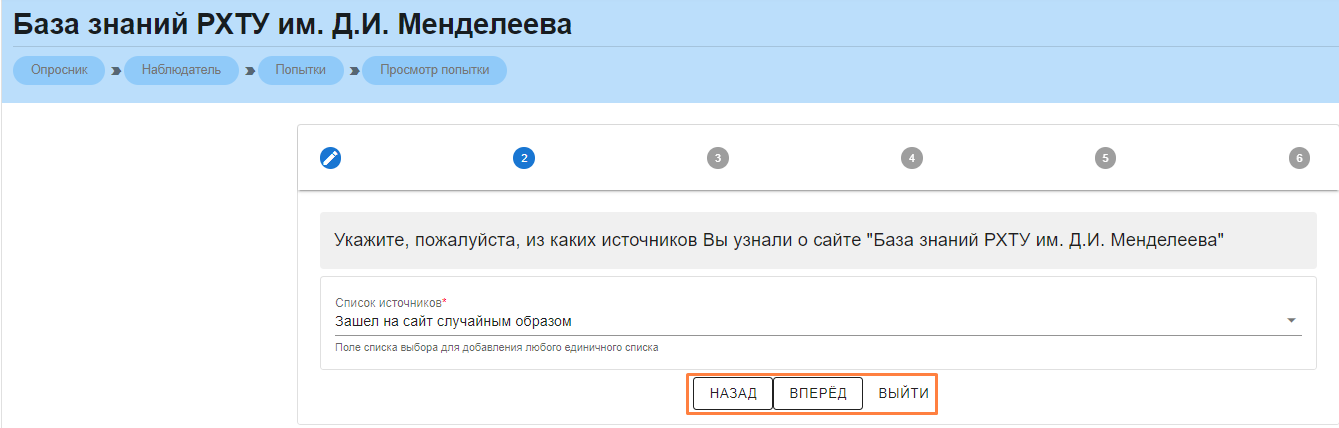Jump to step 3 circle
Viewport: 1339px width, 428px height.
click(717, 158)
